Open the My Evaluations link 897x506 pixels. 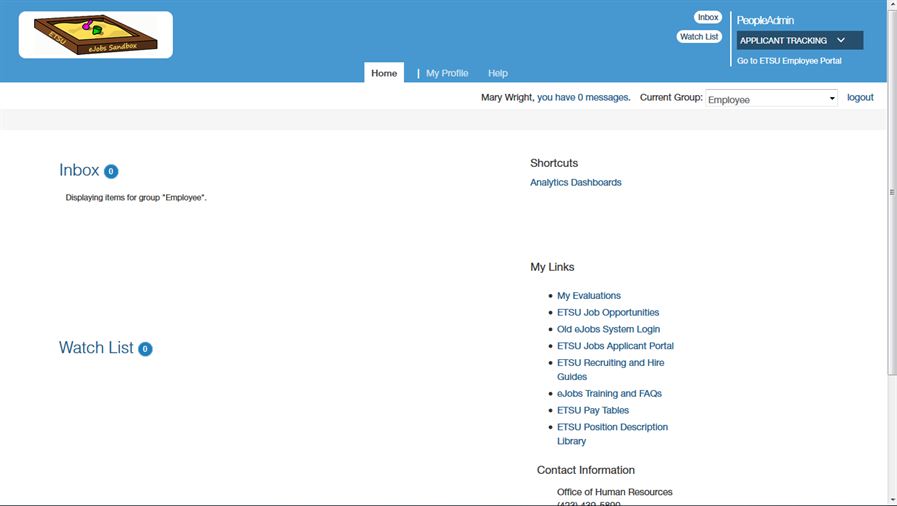click(x=588, y=296)
